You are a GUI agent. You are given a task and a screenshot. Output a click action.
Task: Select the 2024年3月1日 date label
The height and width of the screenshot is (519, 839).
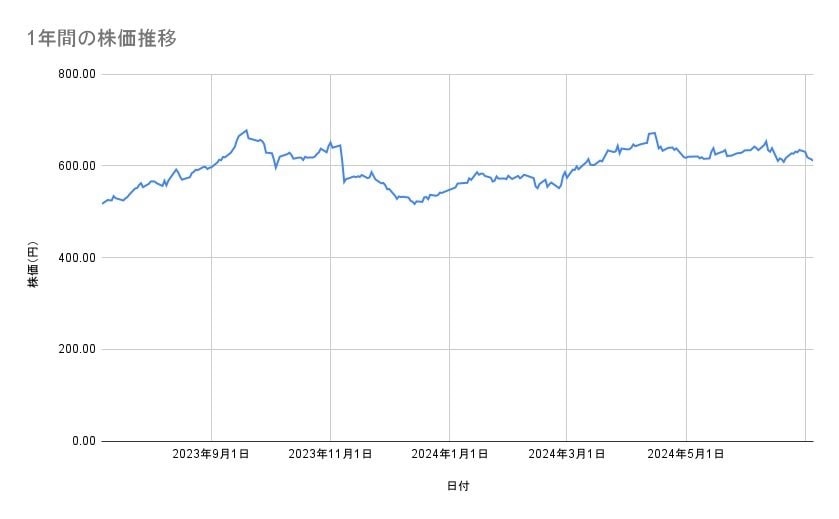pos(567,454)
